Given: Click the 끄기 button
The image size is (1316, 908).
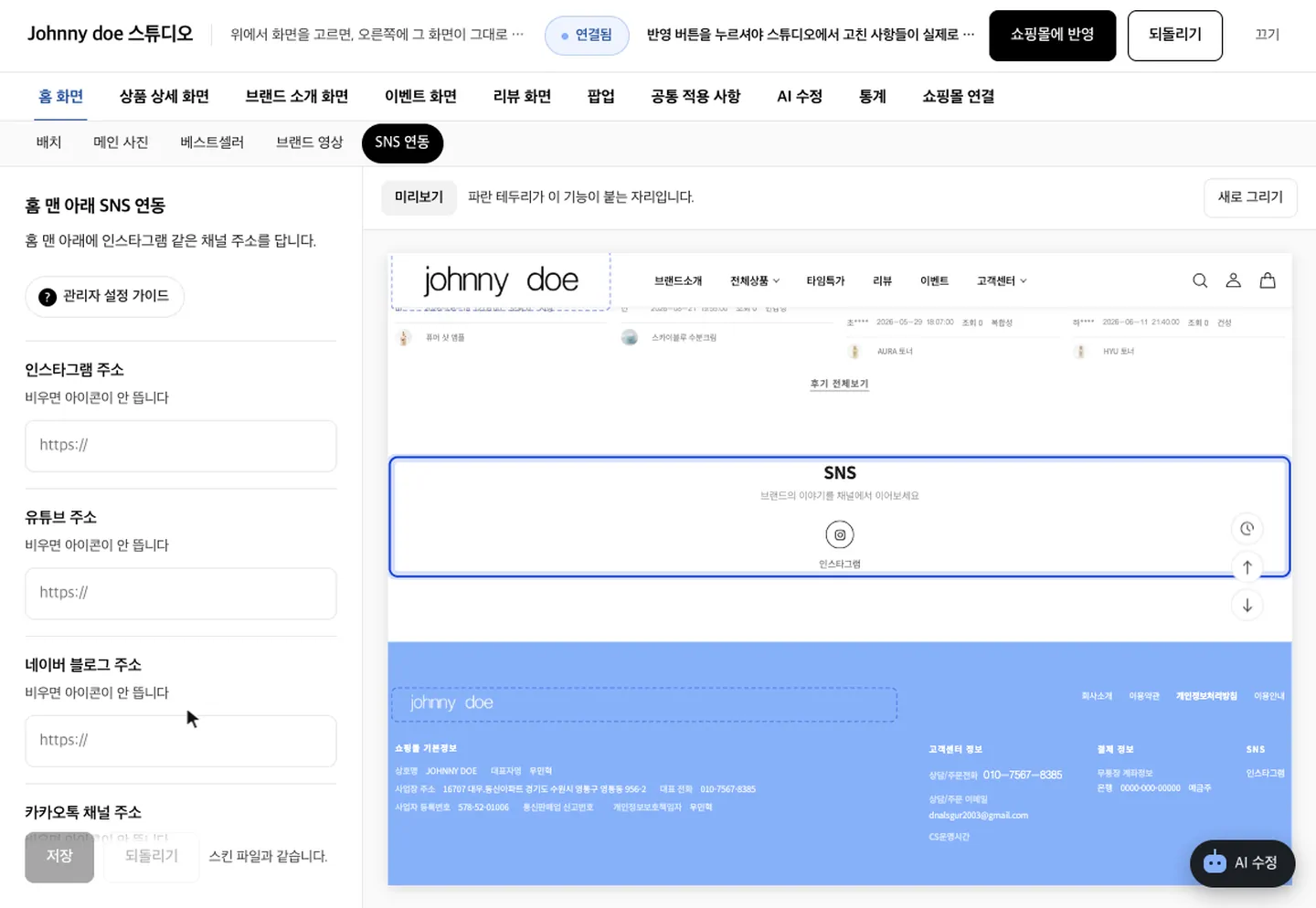Looking at the screenshot, I should click(1267, 35).
